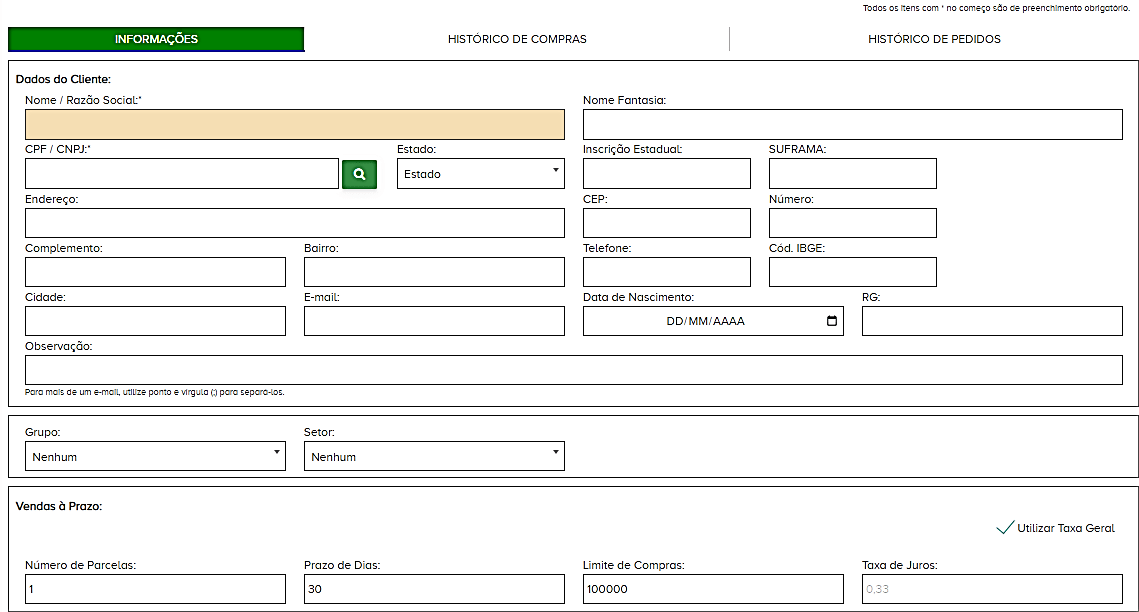Click the CPF / CNPJ text field

(181, 174)
